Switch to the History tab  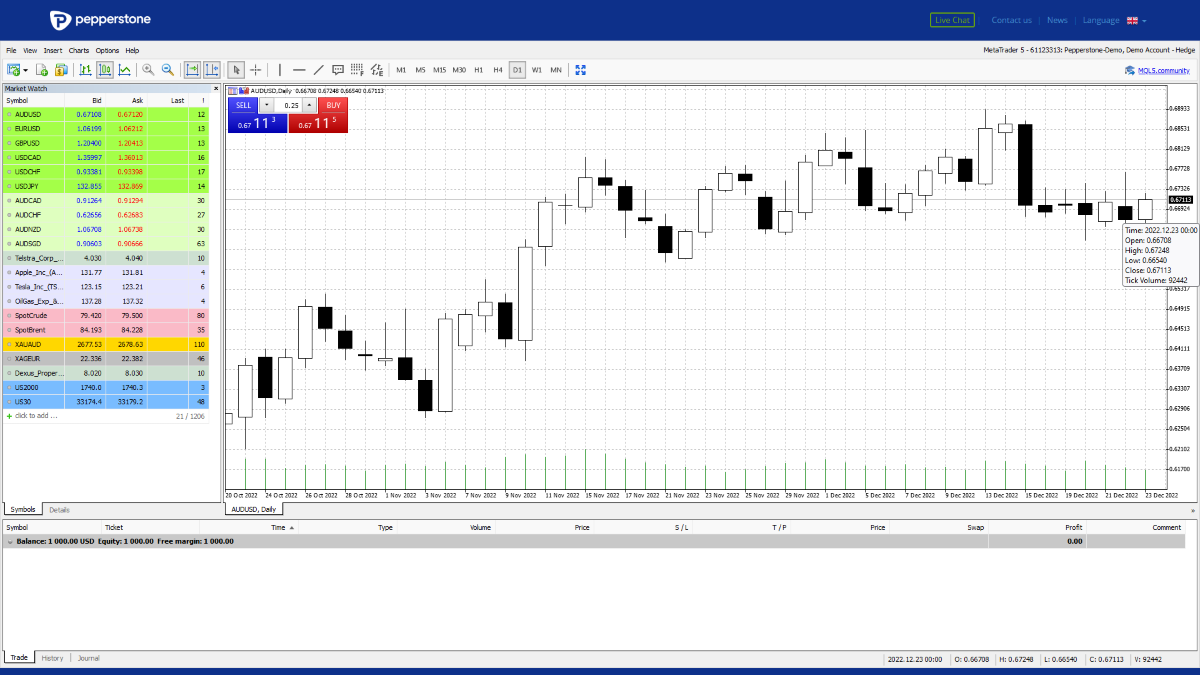[x=52, y=658]
